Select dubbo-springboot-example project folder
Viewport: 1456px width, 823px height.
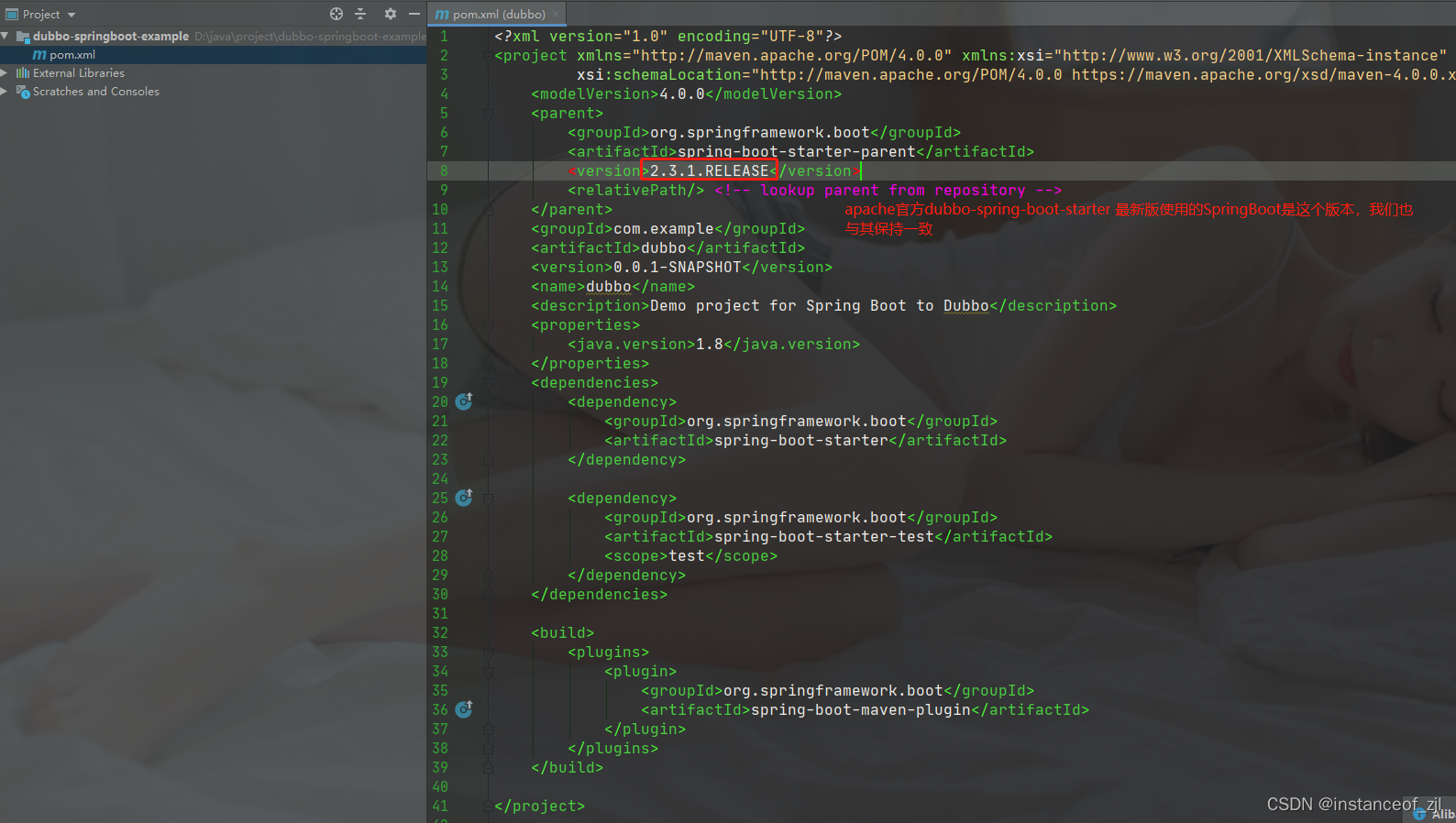pos(111,36)
